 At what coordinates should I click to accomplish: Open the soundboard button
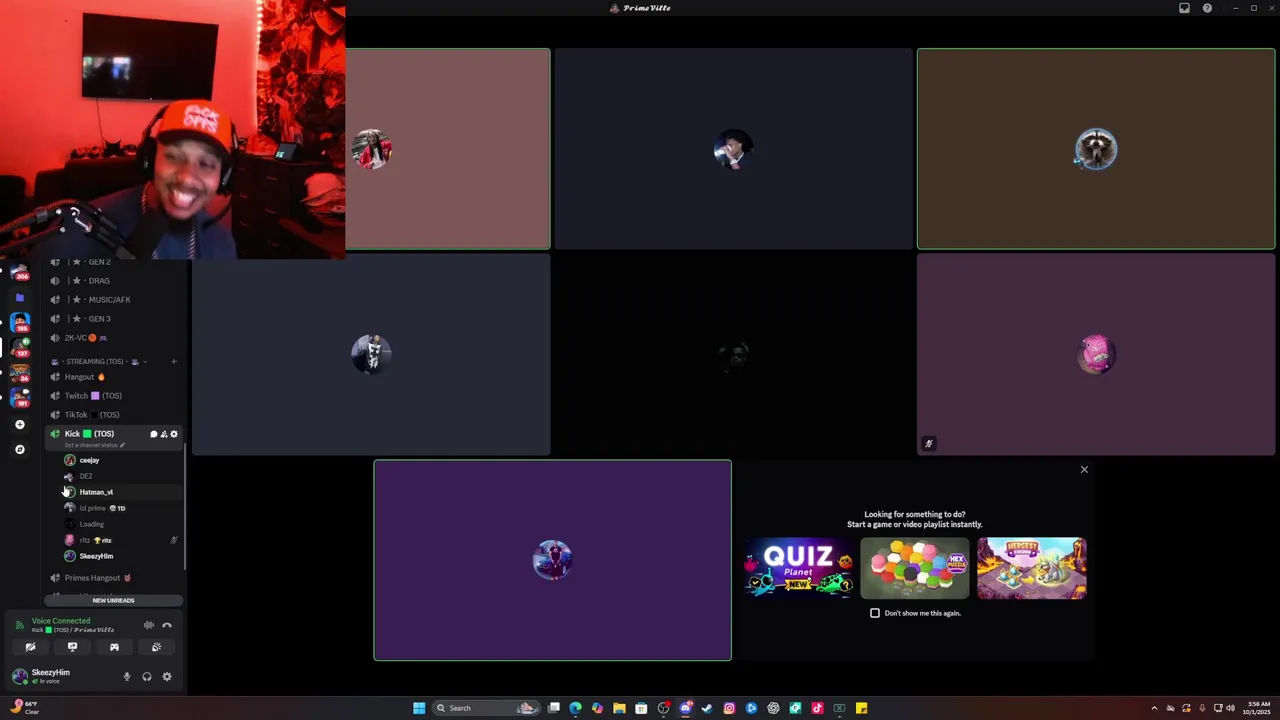156,647
